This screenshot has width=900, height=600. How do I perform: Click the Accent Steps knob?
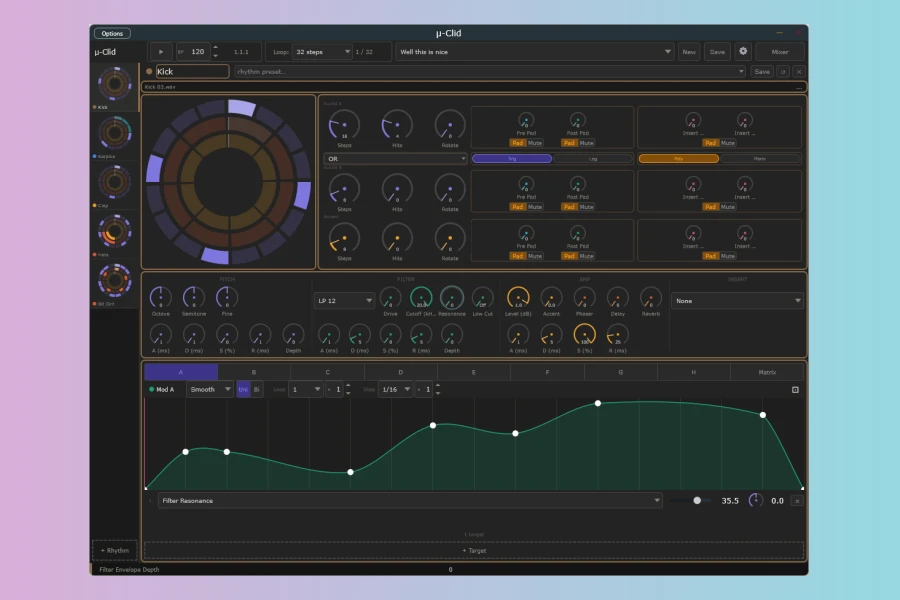pos(344,238)
